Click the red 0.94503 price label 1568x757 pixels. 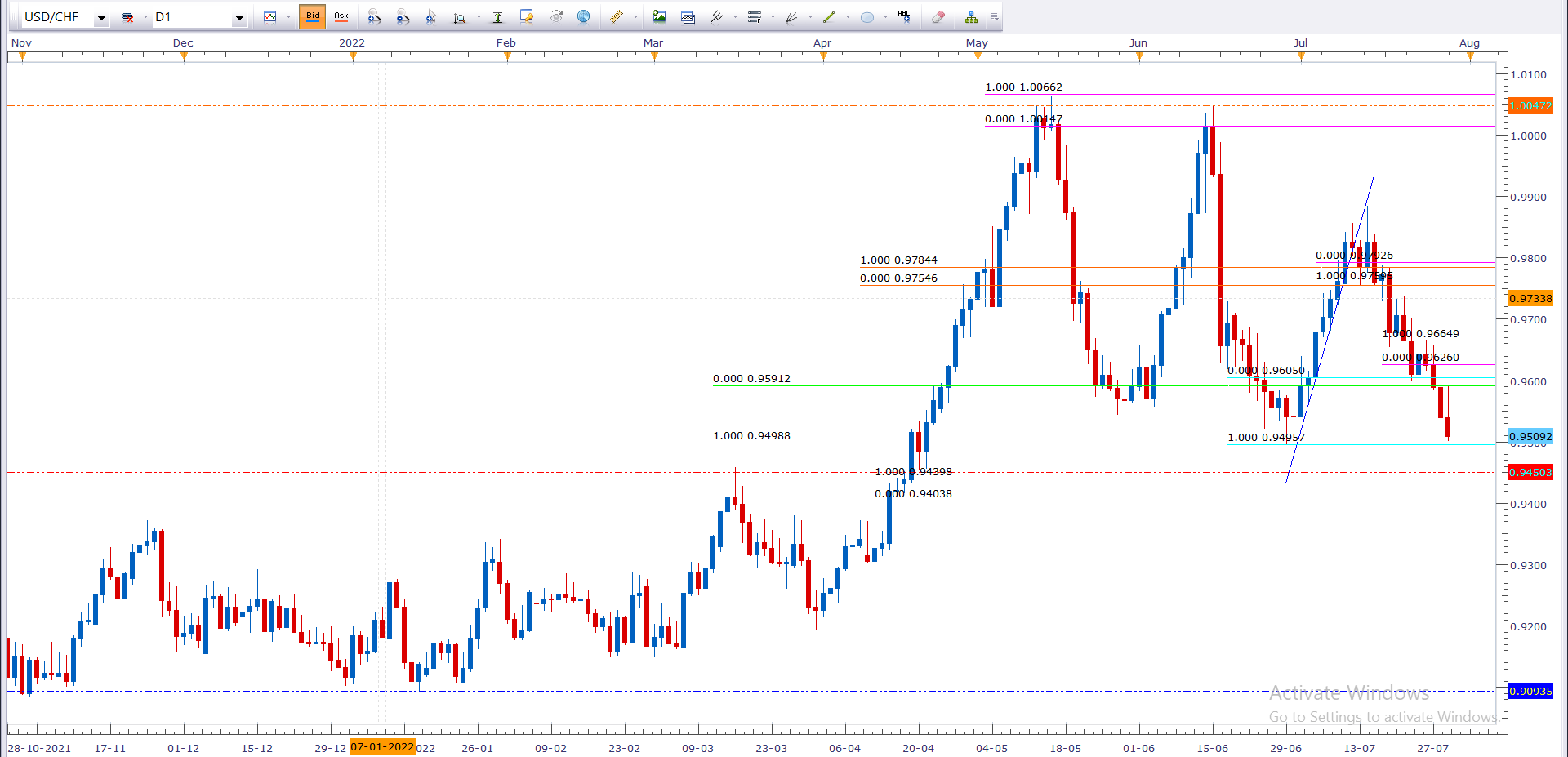pos(1530,473)
